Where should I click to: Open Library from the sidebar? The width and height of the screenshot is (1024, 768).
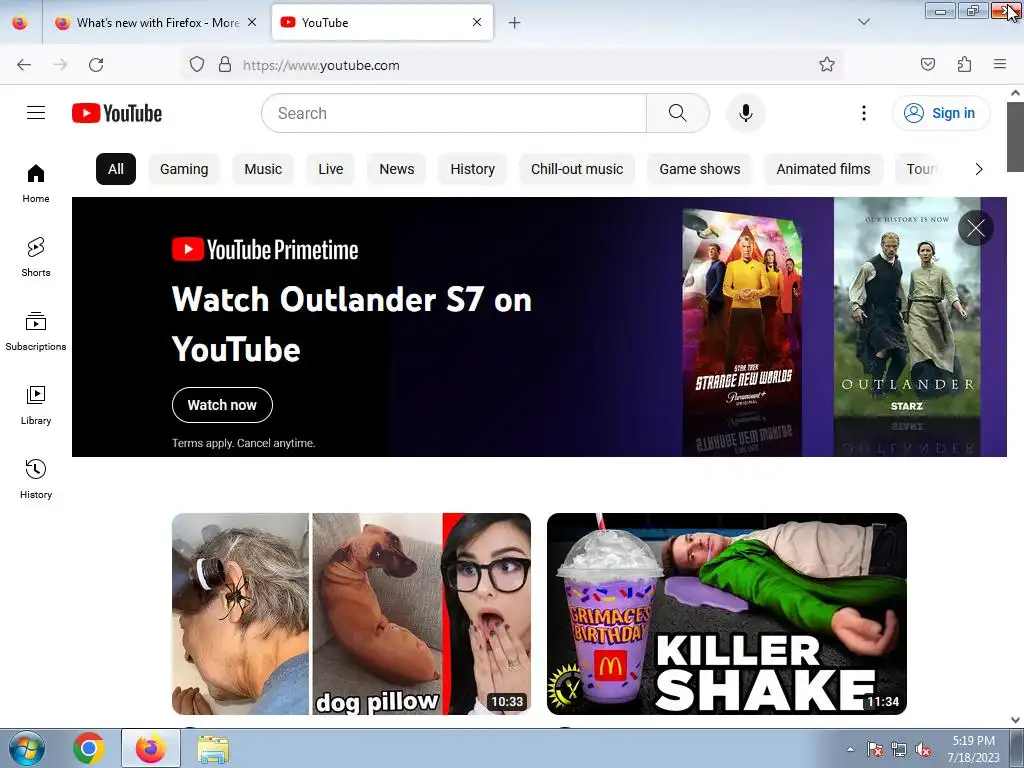click(x=36, y=406)
